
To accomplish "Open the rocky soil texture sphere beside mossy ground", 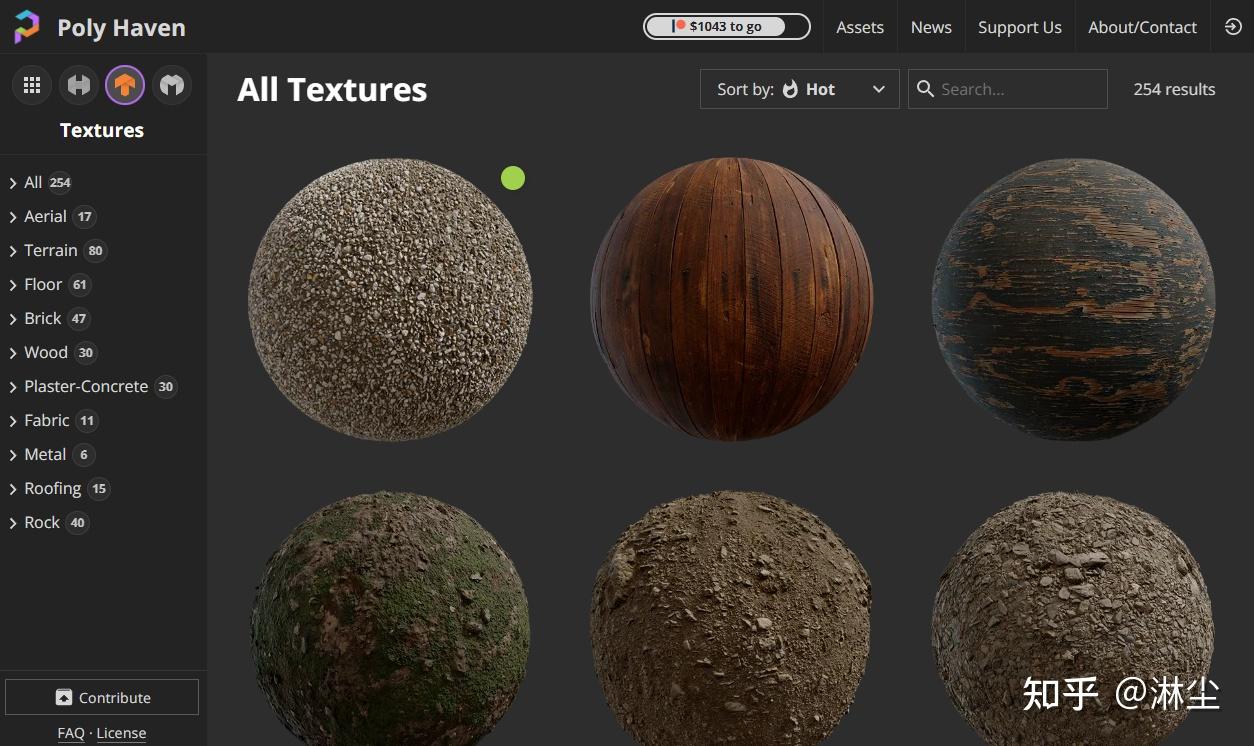I will (x=1074, y=618).
